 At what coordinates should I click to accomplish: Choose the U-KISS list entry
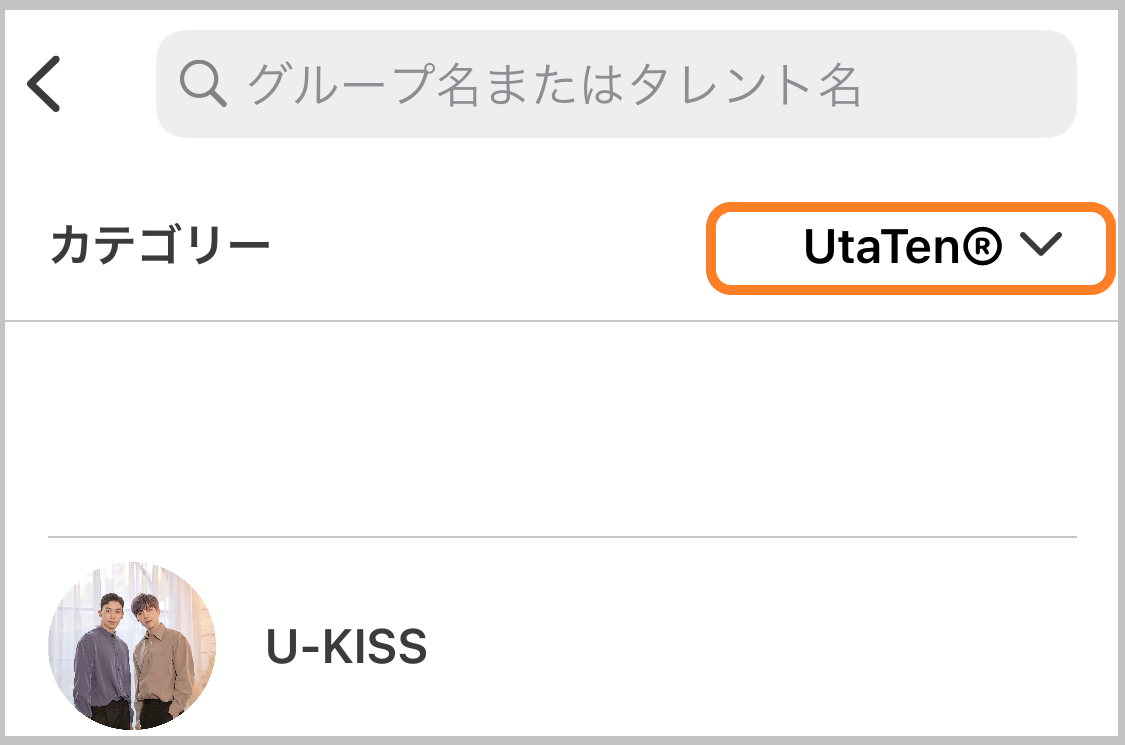[x=562, y=646]
